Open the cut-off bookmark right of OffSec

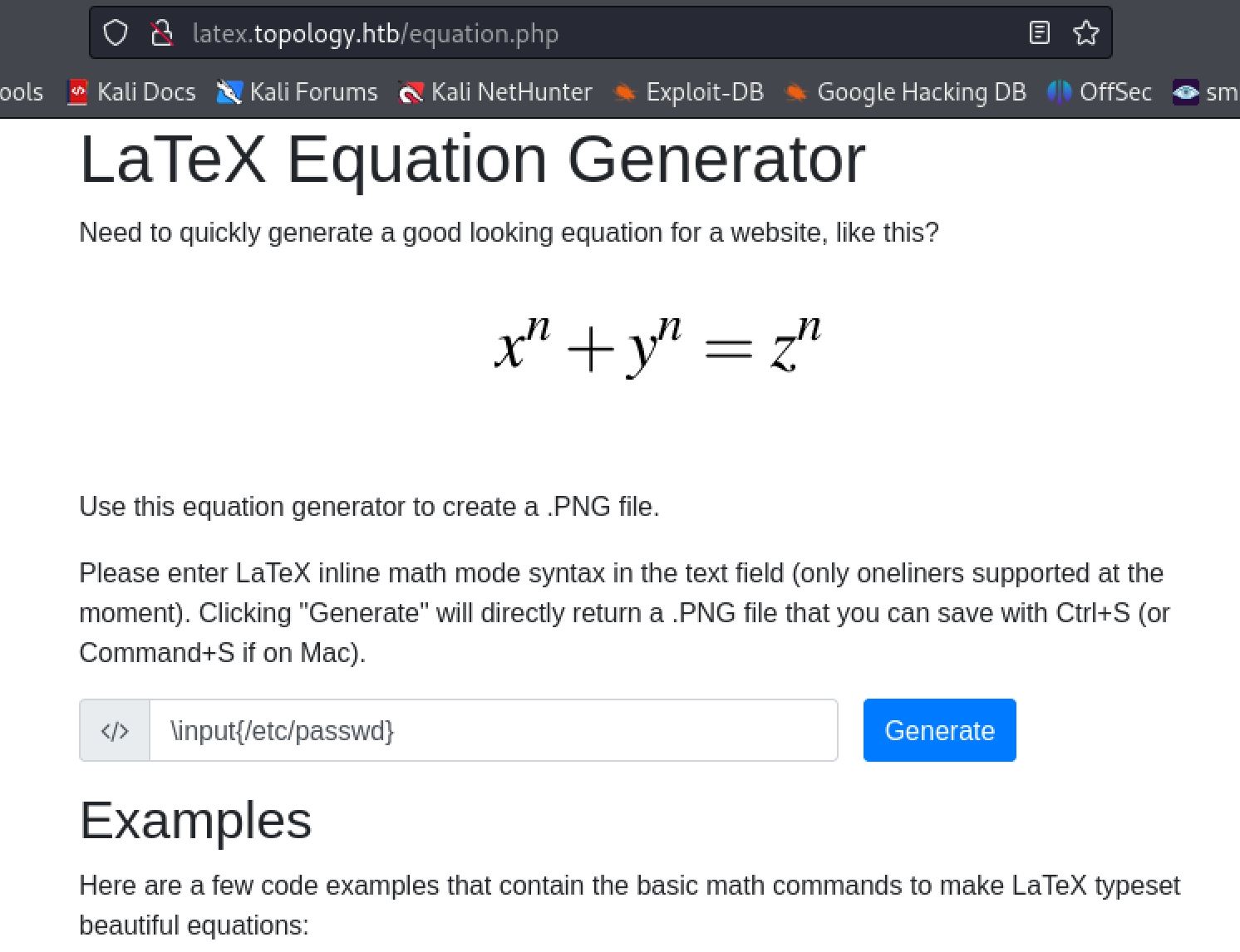[x=1206, y=92]
